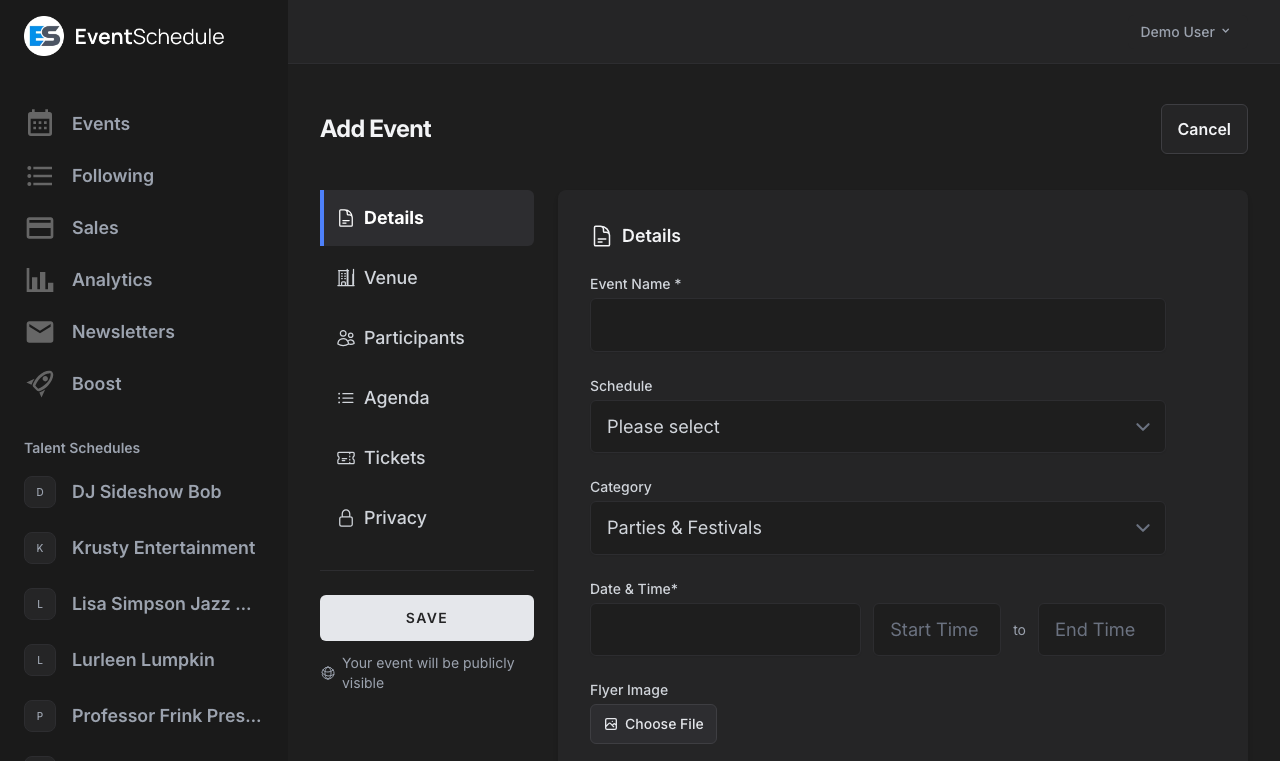Viewport: 1280px width, 761px height.
Task: Select Krusty Entertainment under Talent Schedules
Action: [163, 547]
